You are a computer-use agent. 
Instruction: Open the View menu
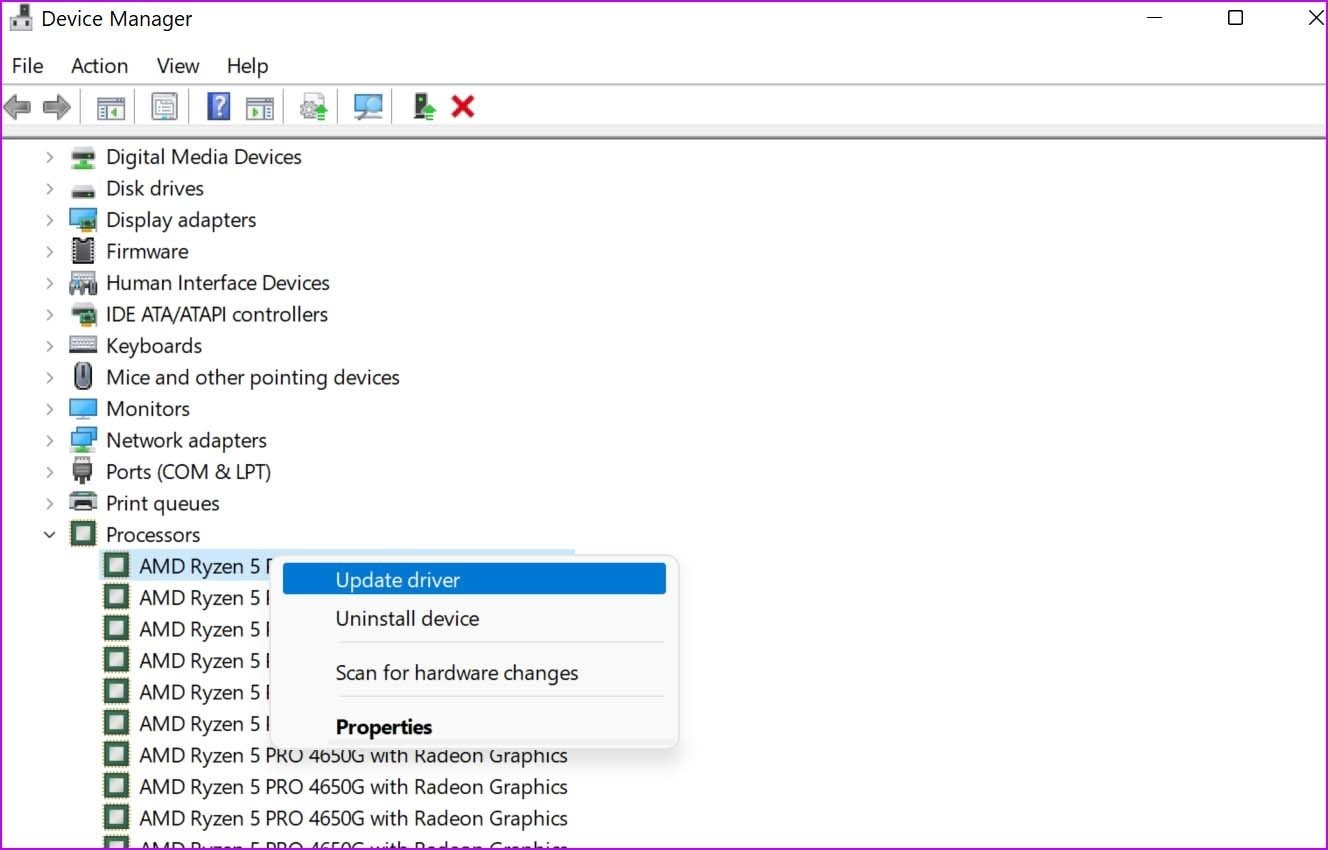pyautogui.click(x=177, y=66)
